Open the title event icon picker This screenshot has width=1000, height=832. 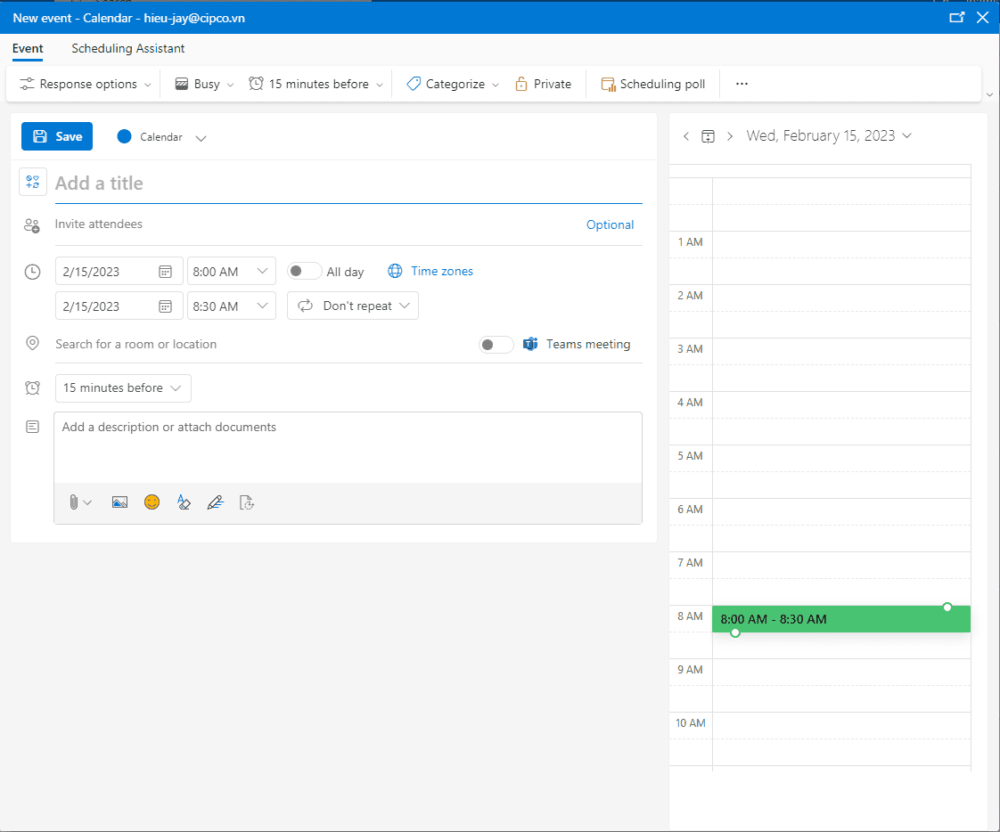tap(33, 182)
